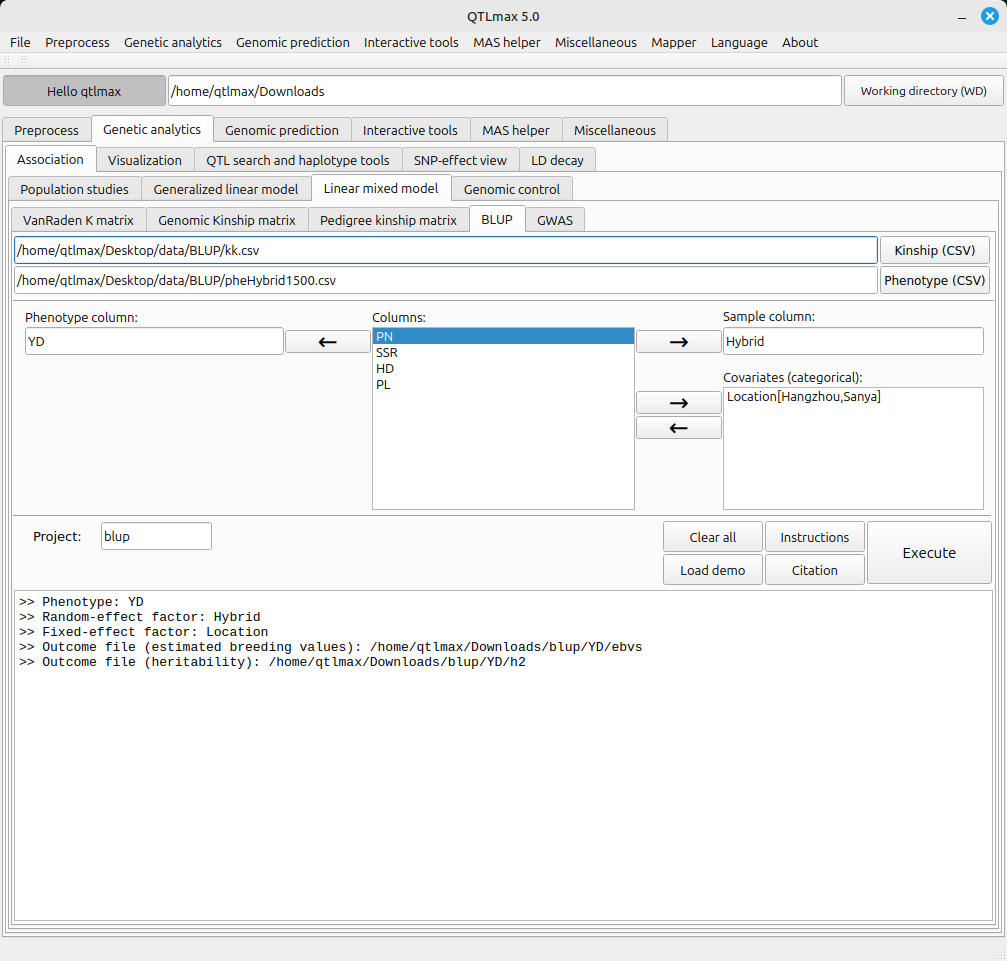Screen dimensions: 1007x961
Task: Click right arrow to add categorical covariate
Action: (x=678, y=403)
